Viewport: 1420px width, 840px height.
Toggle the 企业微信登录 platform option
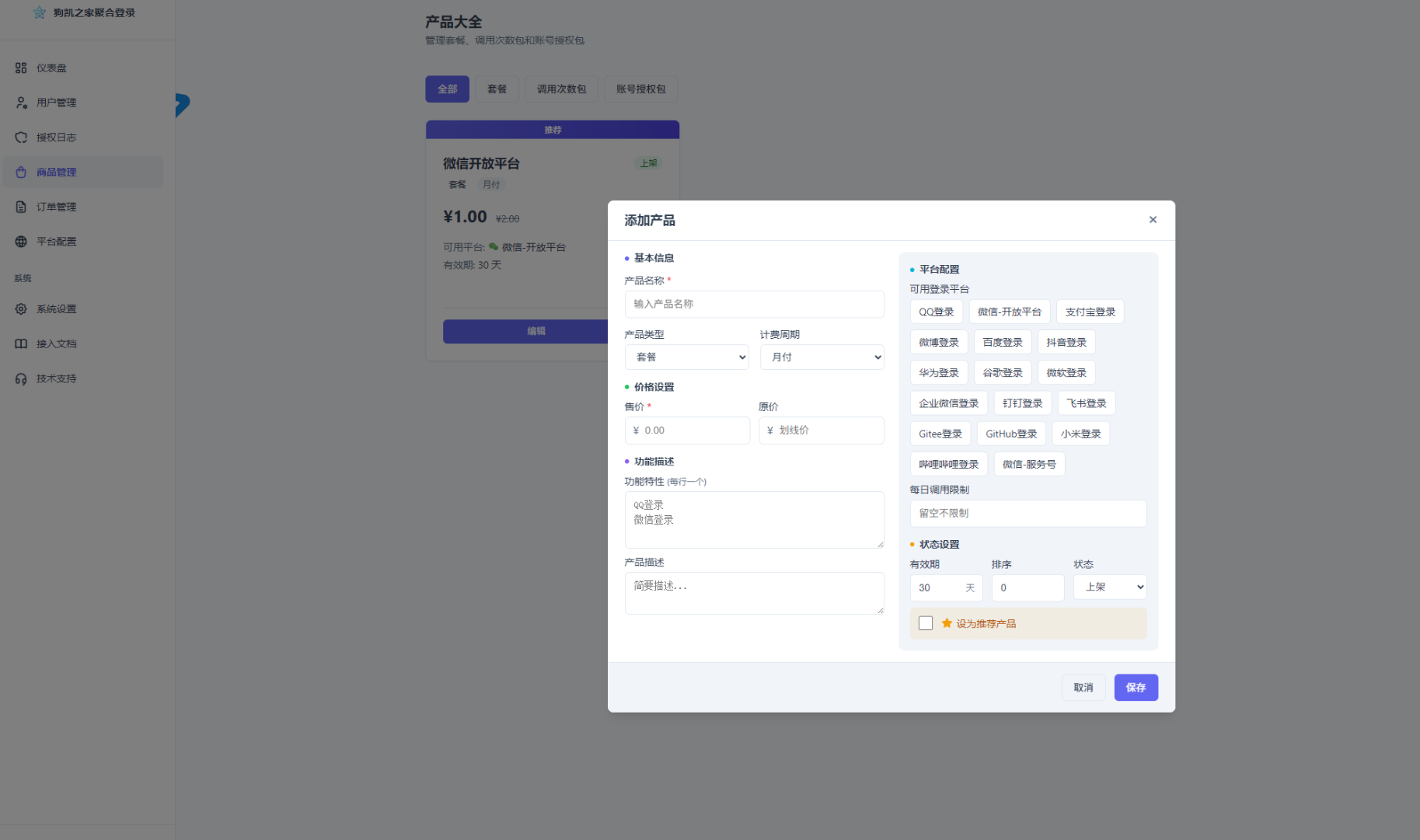949,403
